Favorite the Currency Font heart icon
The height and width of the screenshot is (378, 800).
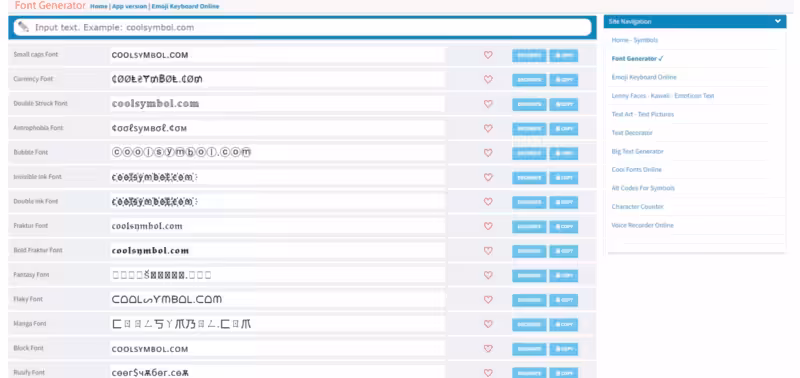pos(488,80)
